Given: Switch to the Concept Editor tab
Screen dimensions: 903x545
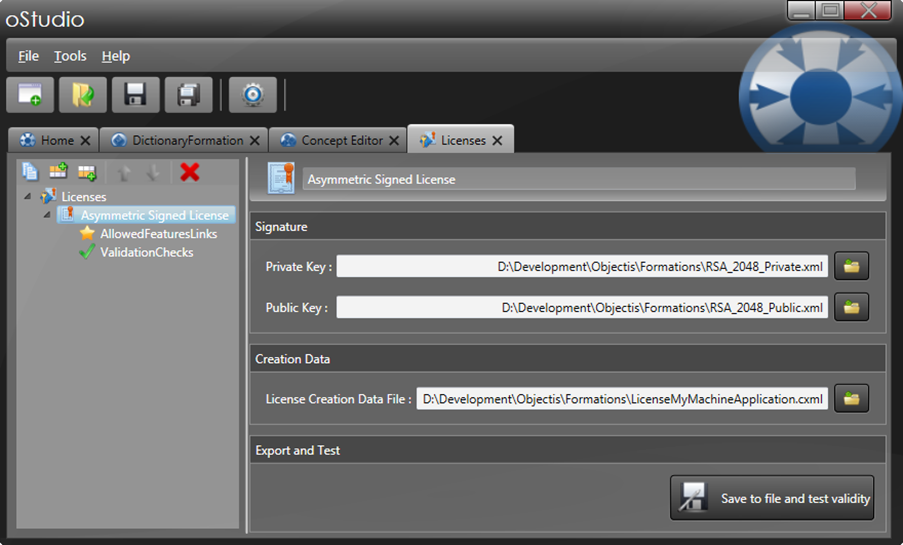Looking at the screenshot, I should point(337,140).
